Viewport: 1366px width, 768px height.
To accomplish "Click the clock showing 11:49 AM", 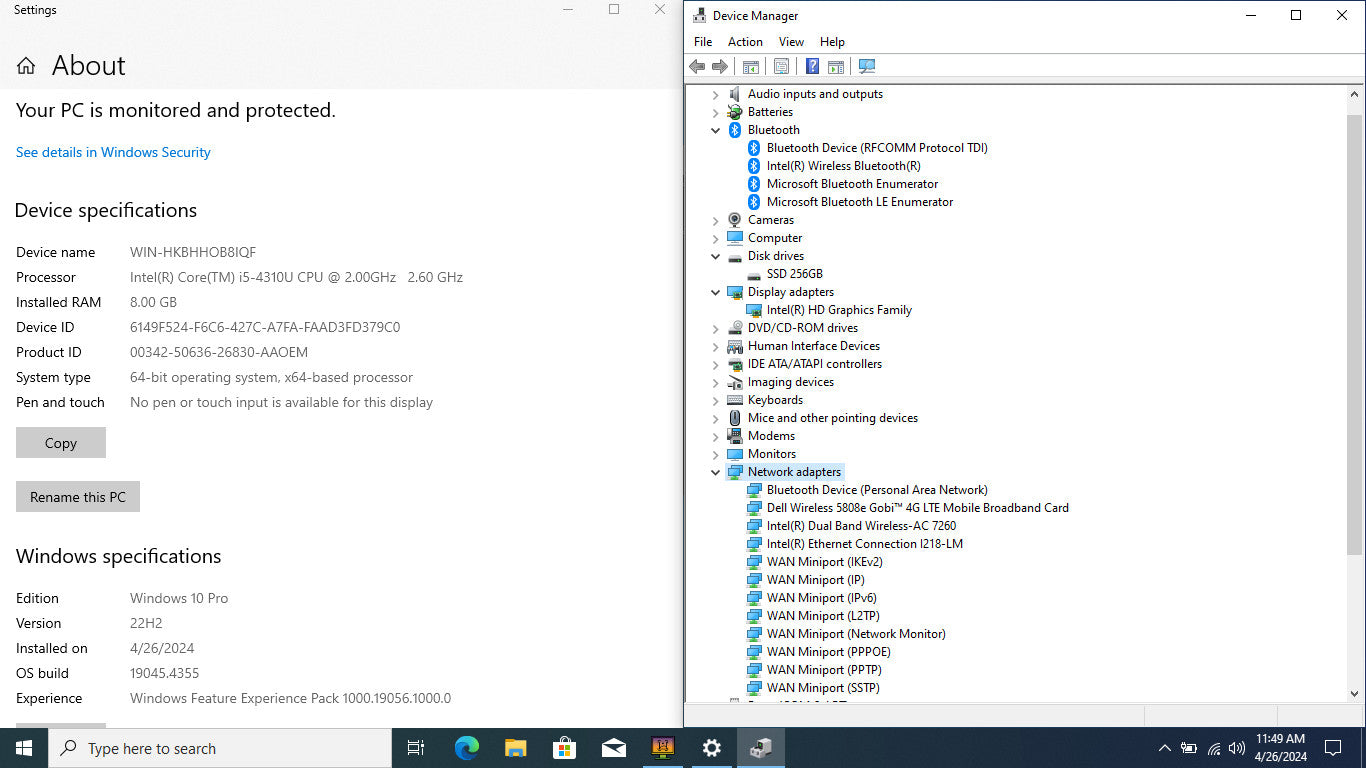I will pyautogui.click(x=1280, y=739).
